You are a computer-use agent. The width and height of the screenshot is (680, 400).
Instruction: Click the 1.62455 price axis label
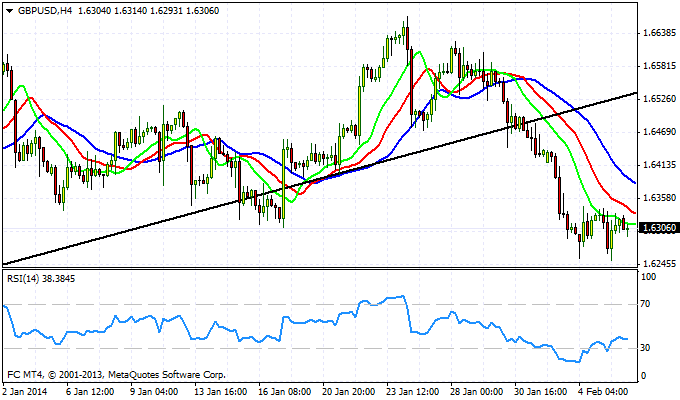click(x=658, y=264)
